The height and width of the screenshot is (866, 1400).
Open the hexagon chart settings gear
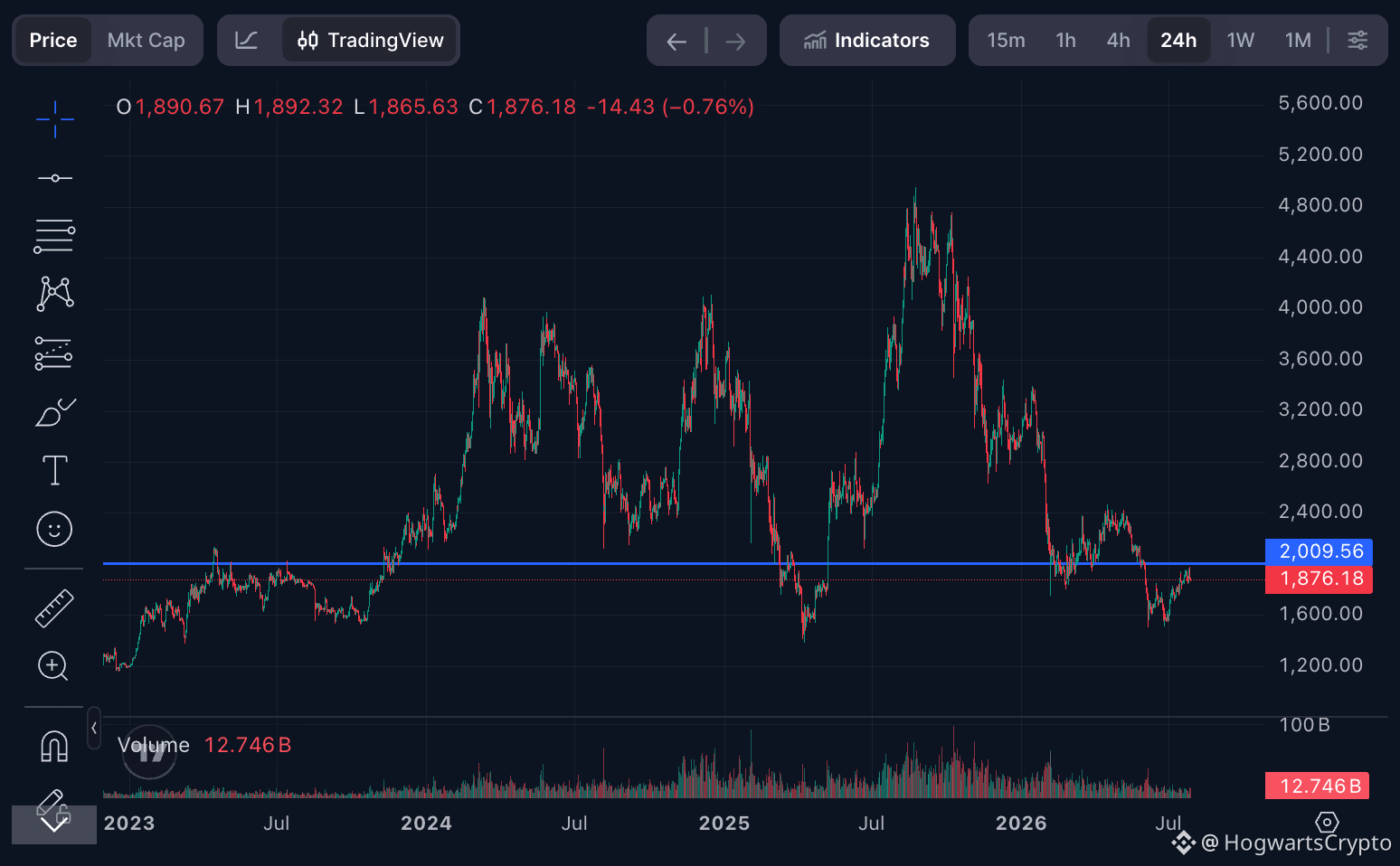tap(1327, 823)
